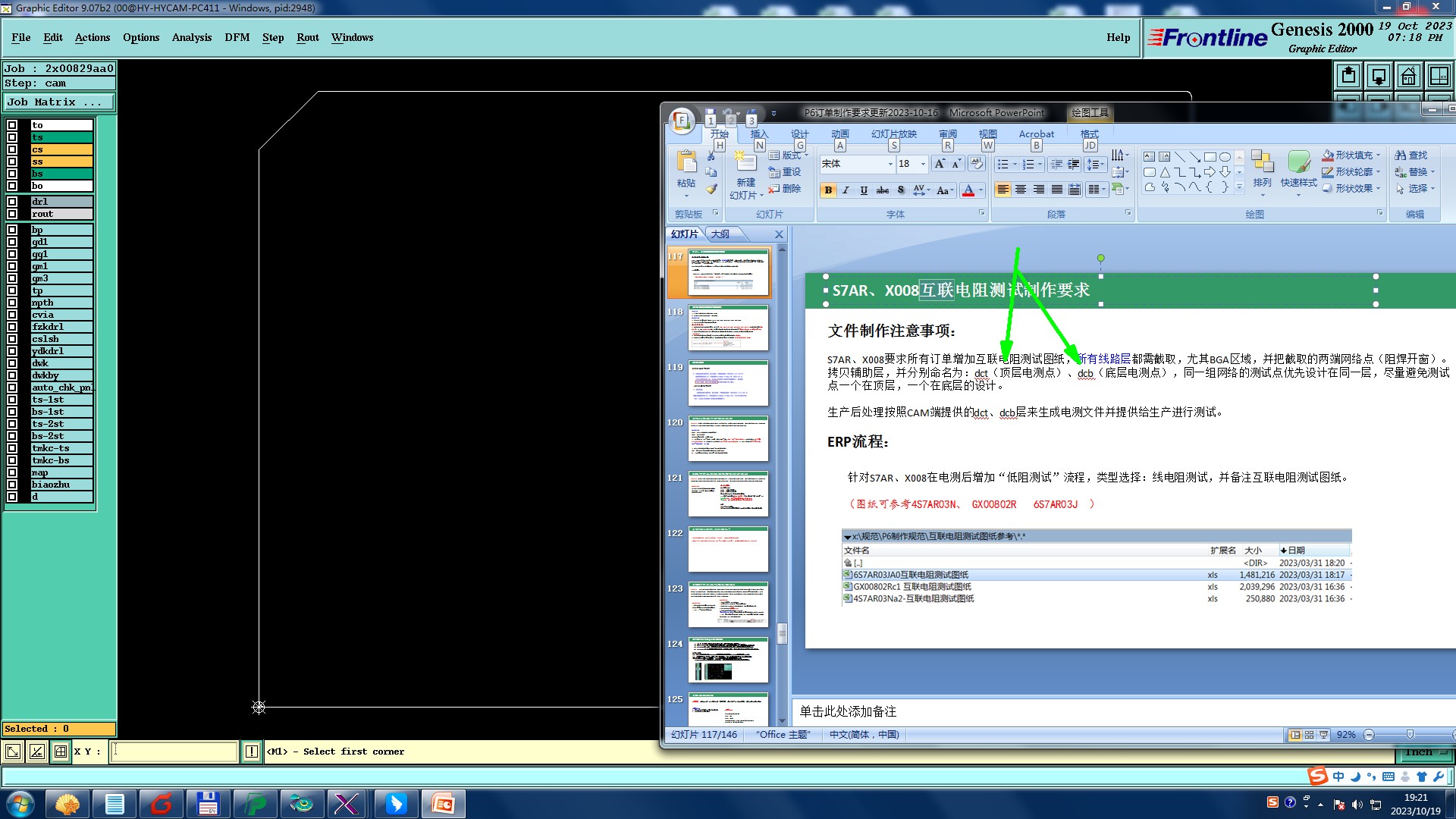Toggle the 'map' layer checkbox

coord(12,472)
